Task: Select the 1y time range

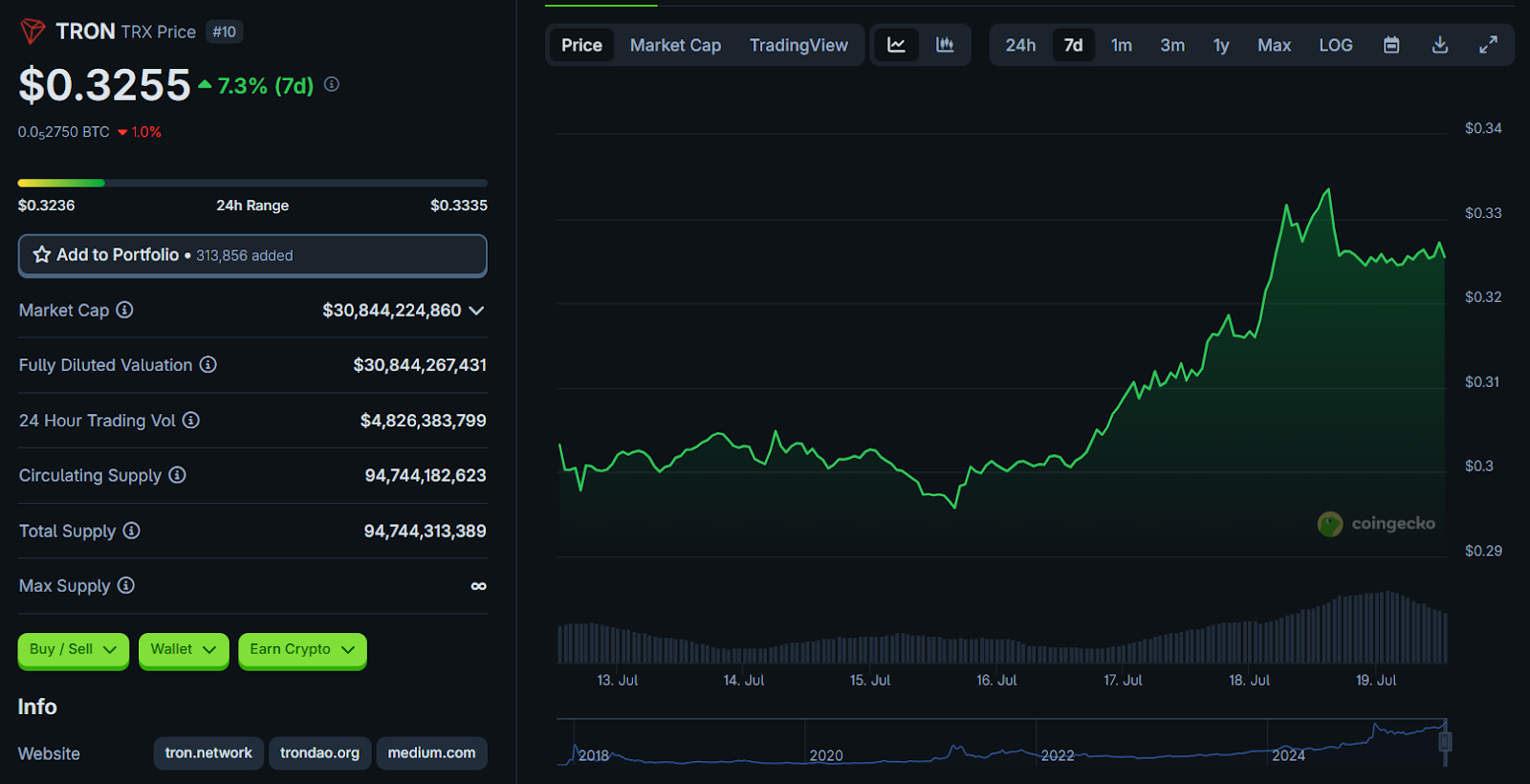Action: pyautogui.click(x=1221, y=45)
